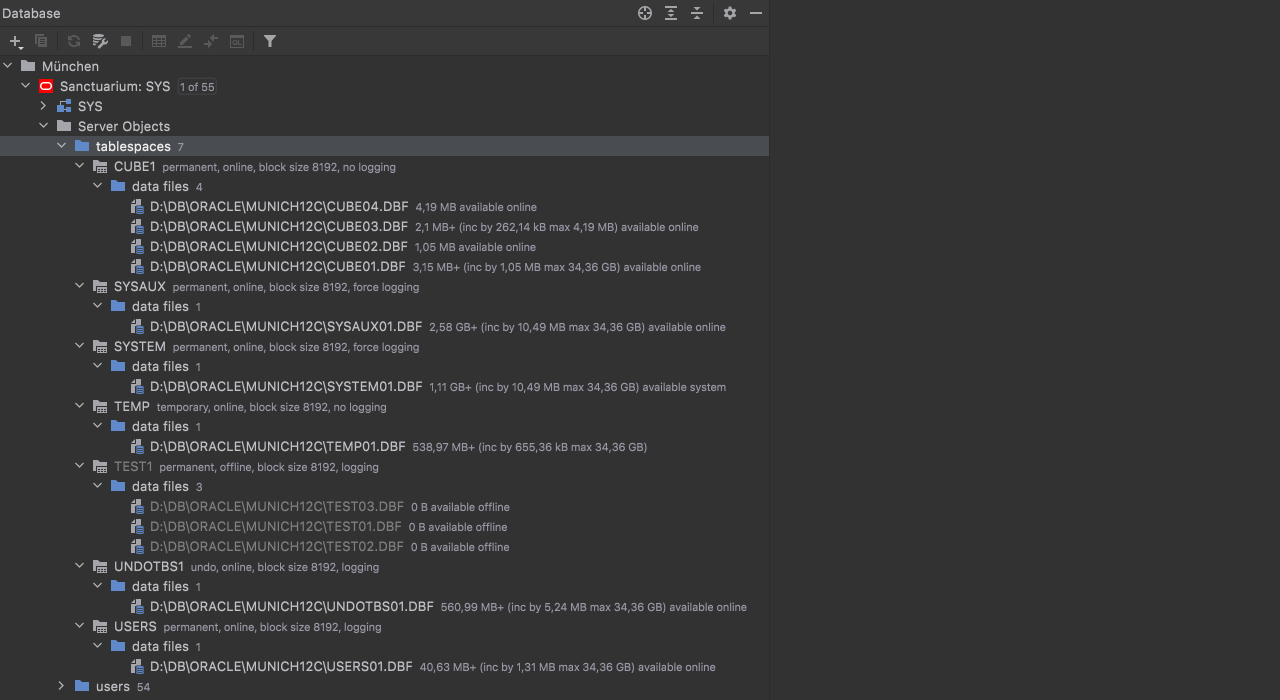Collapse the Server Objects node
This screenshot has width=1280, height=700.
coord(44,126)
